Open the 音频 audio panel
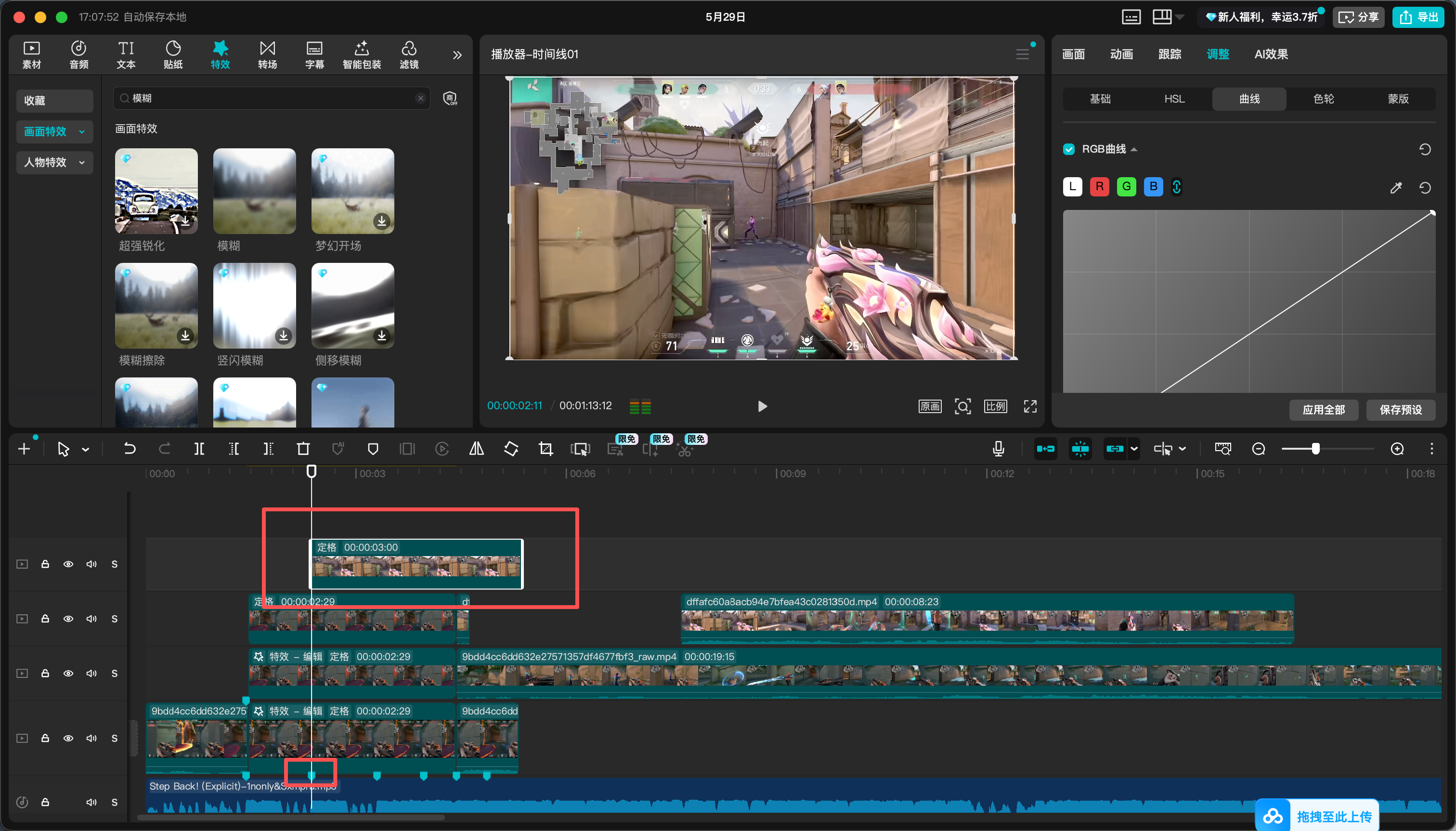Viewport: 1456px width, 831px height. click(x=79, y=55)
